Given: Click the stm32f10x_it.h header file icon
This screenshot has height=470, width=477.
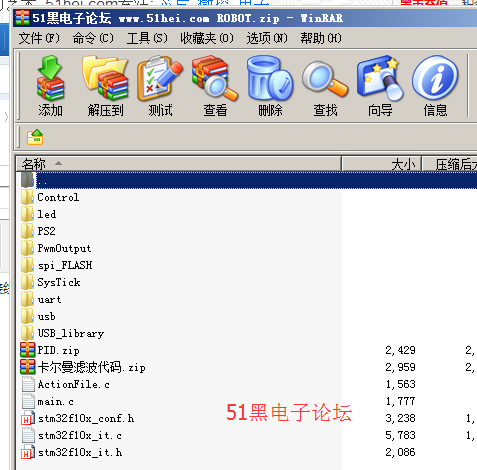Looking at the screenshot, I should pos(28,452).
